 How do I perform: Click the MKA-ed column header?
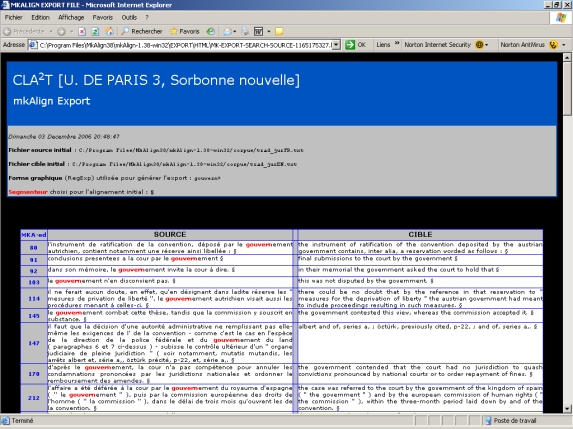(34, 235)
